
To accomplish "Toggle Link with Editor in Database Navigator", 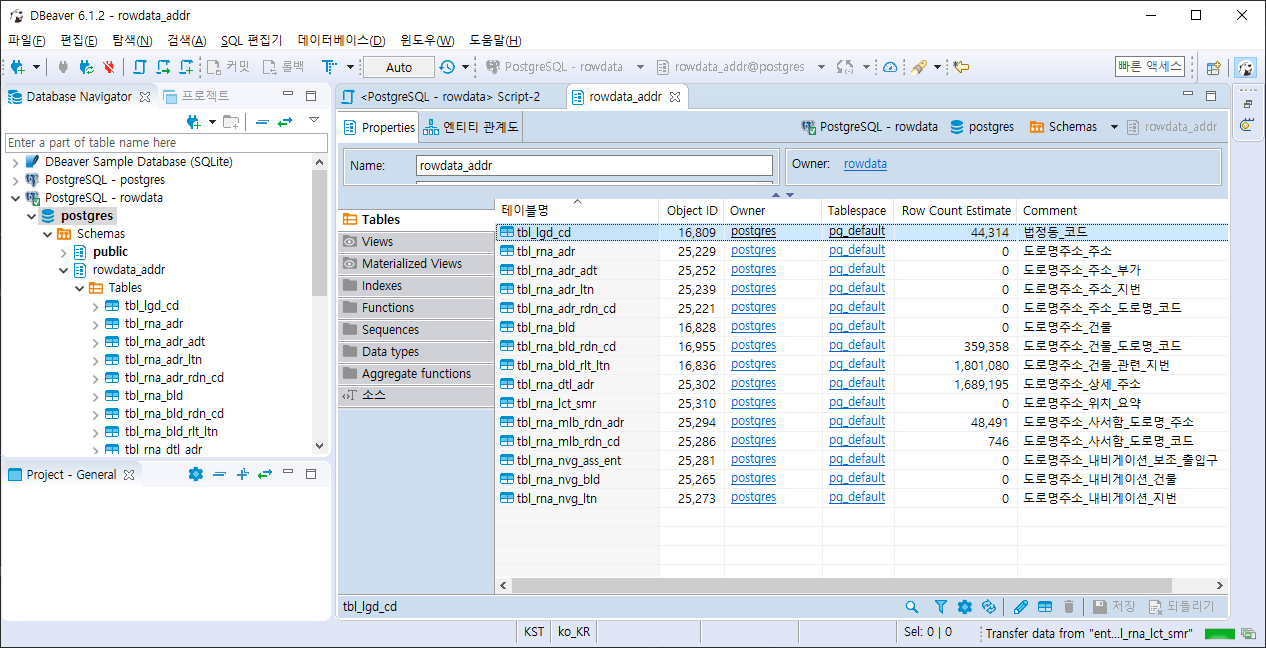I will click(x=285, y=122).
